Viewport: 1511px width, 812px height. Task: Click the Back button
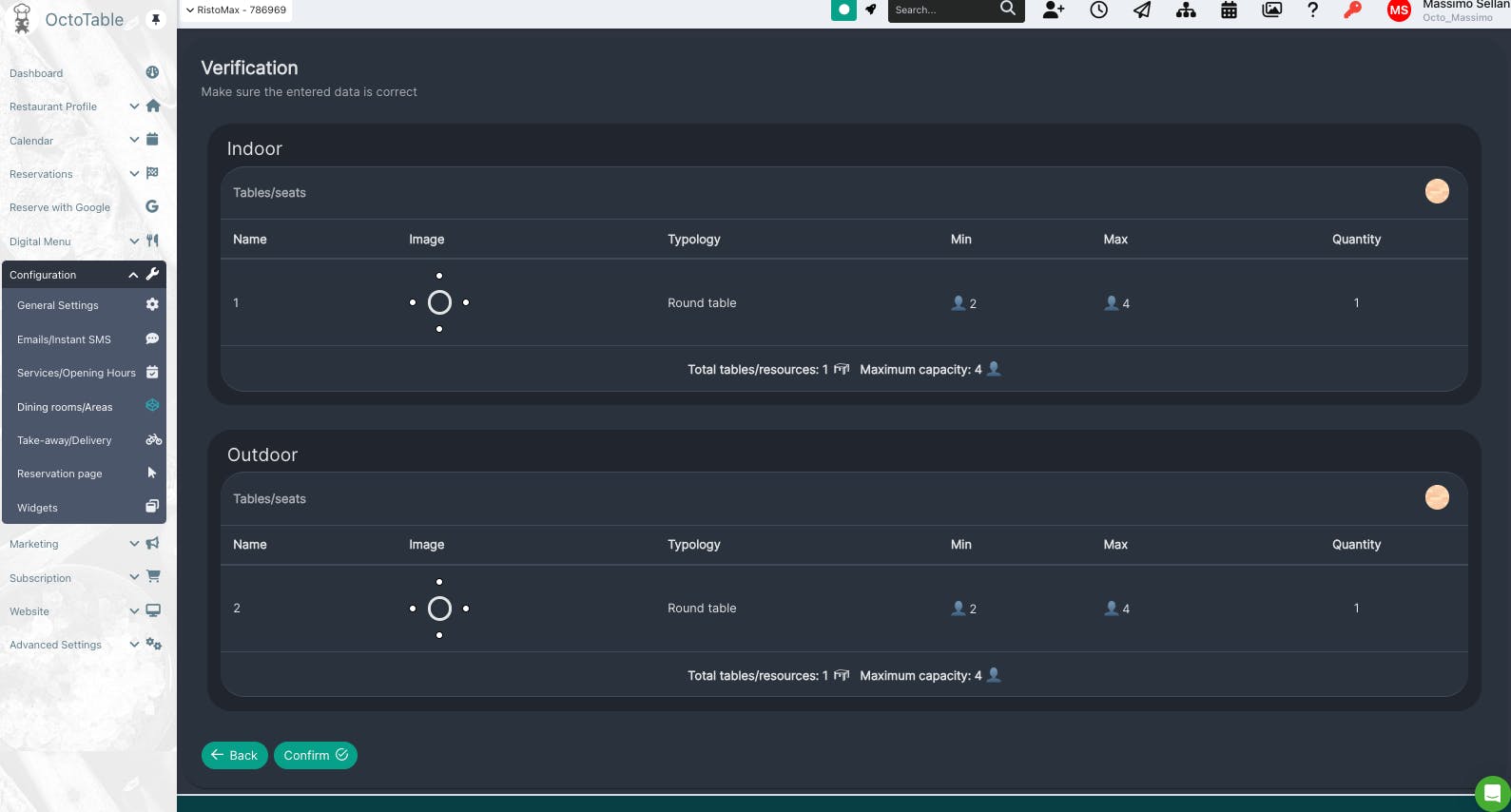pyautogui.click(x=234, y=755)
